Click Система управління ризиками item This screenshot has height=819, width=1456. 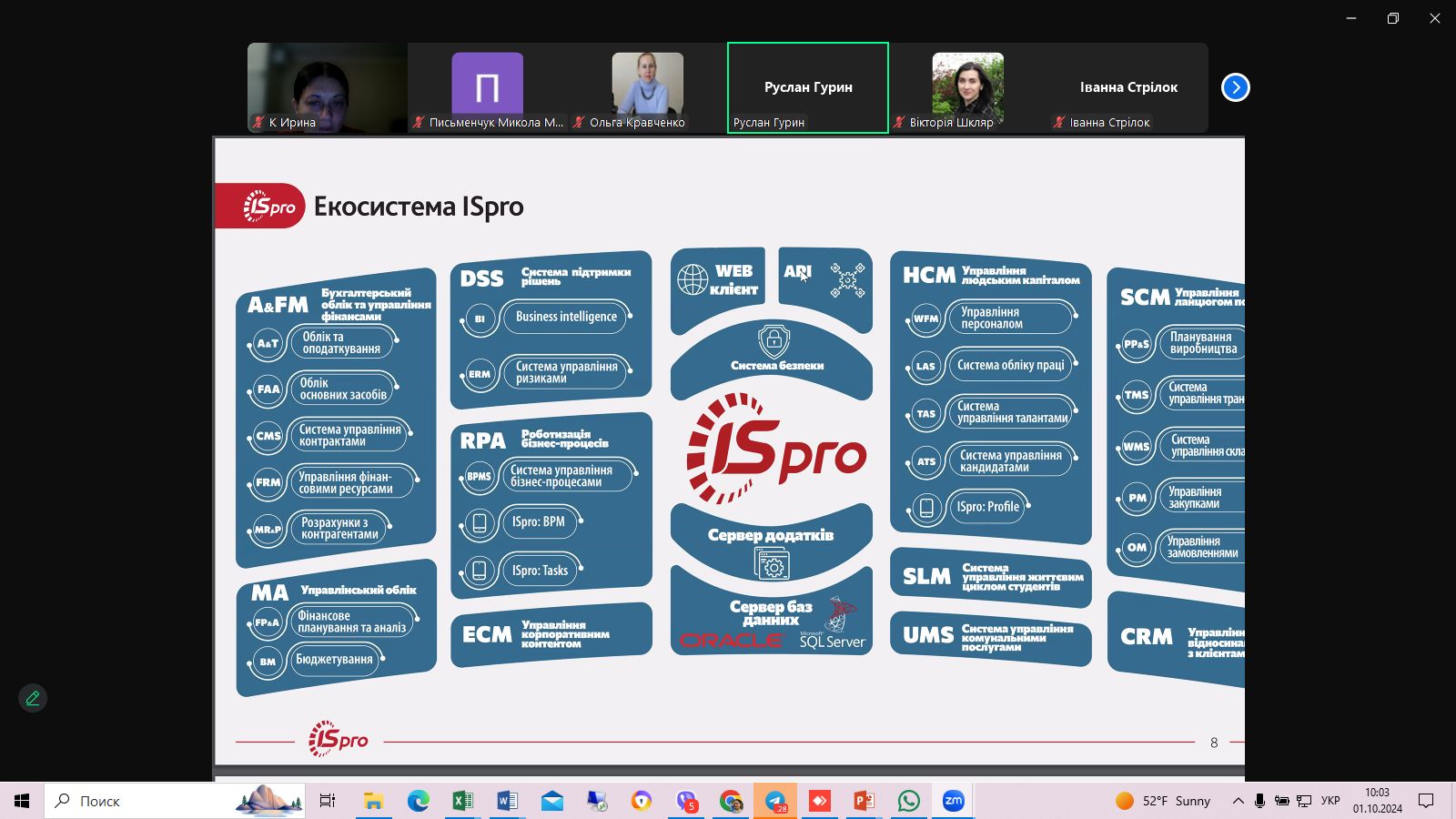click(566, 372)
